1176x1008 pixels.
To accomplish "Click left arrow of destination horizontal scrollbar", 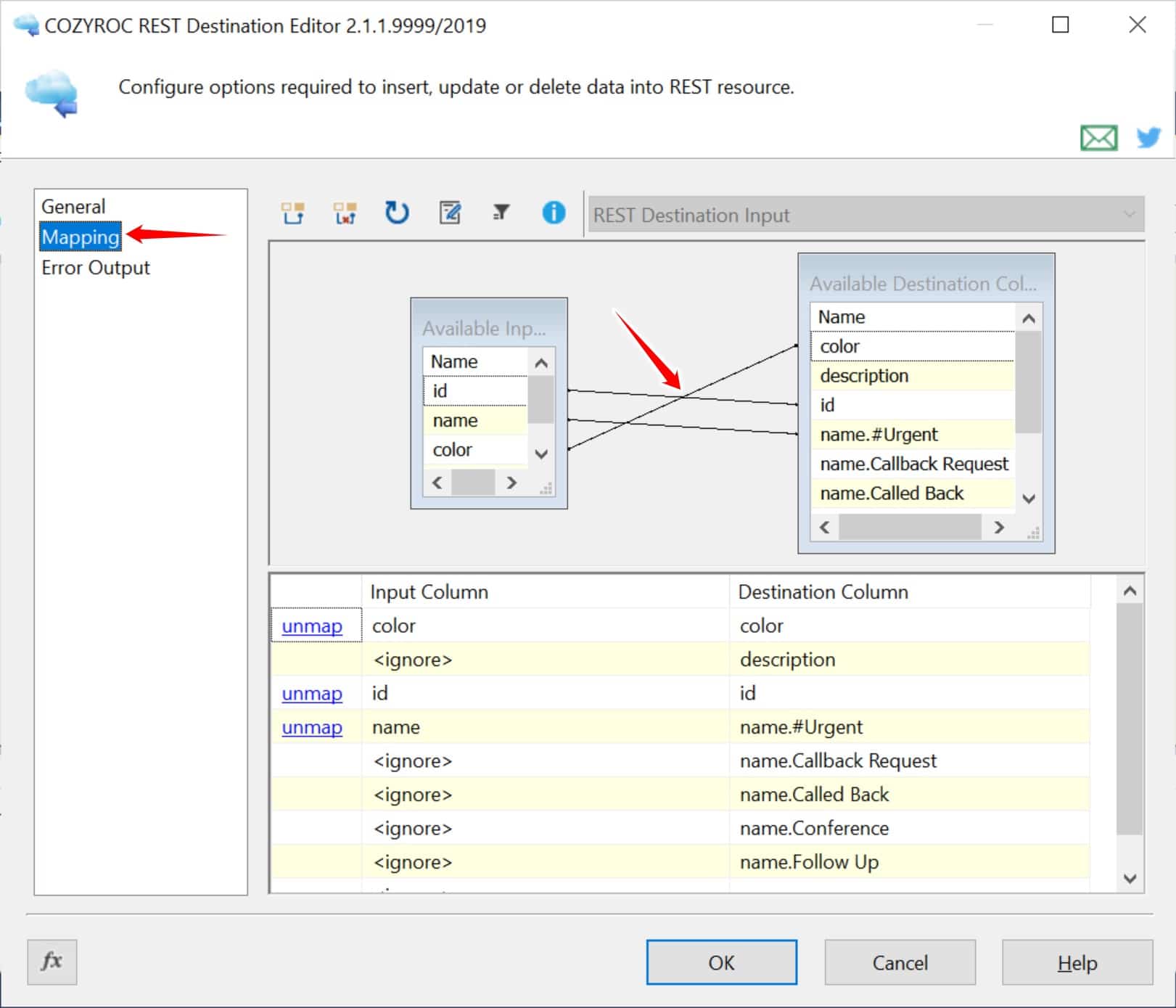I will [824, 528].
